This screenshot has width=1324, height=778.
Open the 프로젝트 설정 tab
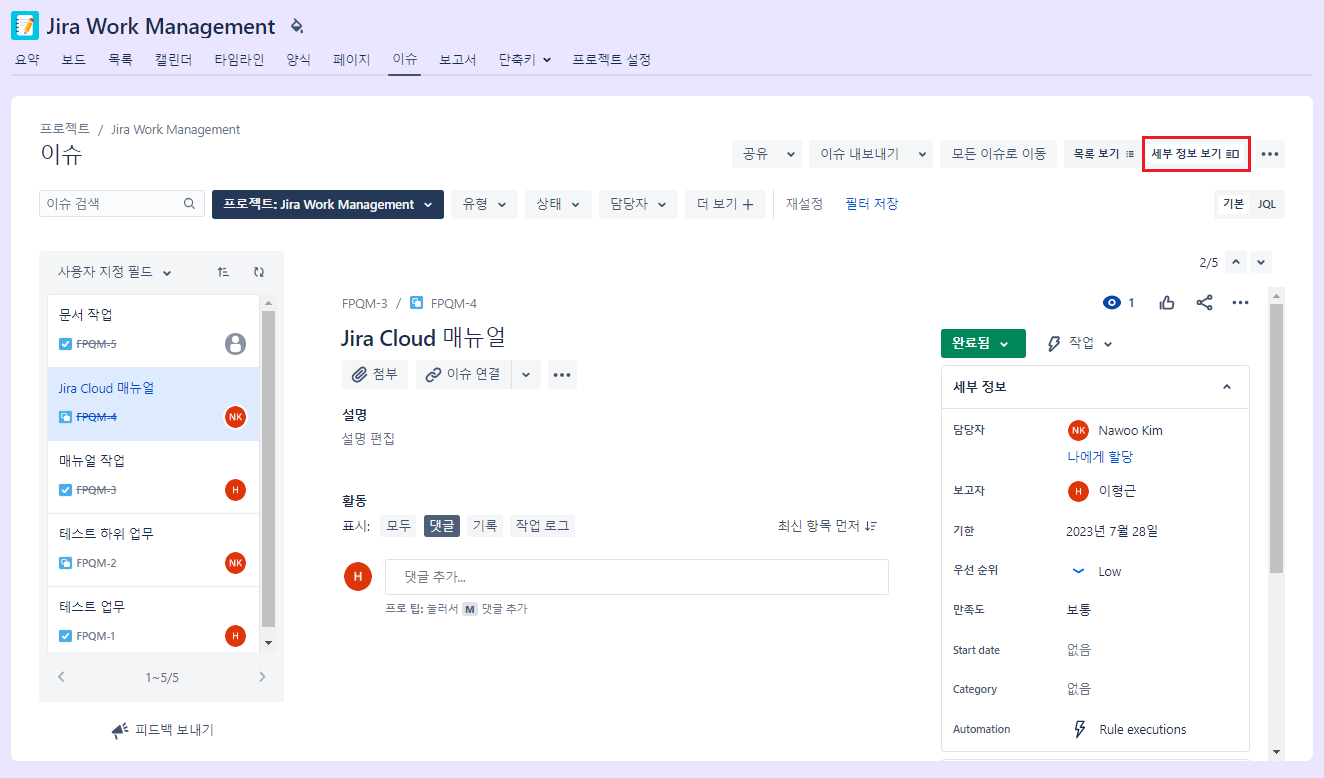611,60
